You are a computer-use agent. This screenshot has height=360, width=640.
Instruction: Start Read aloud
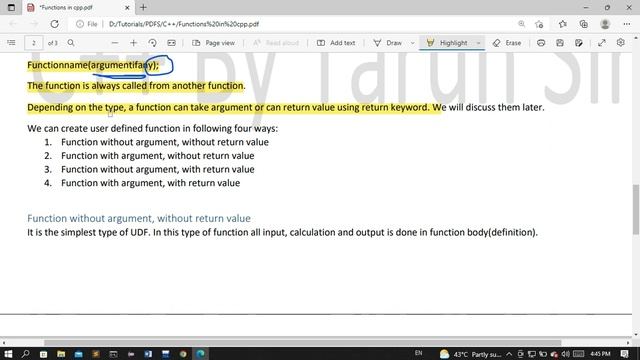(276, 42)
